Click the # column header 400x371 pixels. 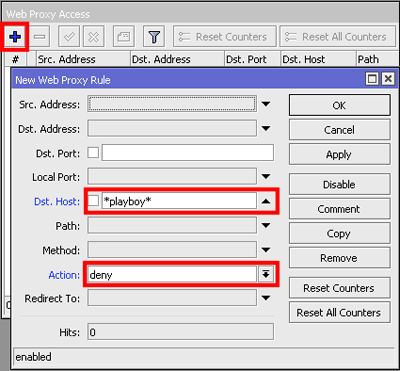click(x=16, y=59)
